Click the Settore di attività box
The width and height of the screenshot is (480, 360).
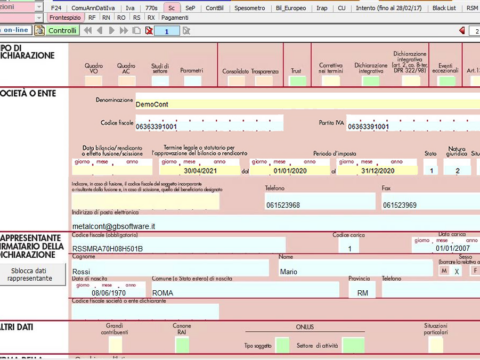354,345
